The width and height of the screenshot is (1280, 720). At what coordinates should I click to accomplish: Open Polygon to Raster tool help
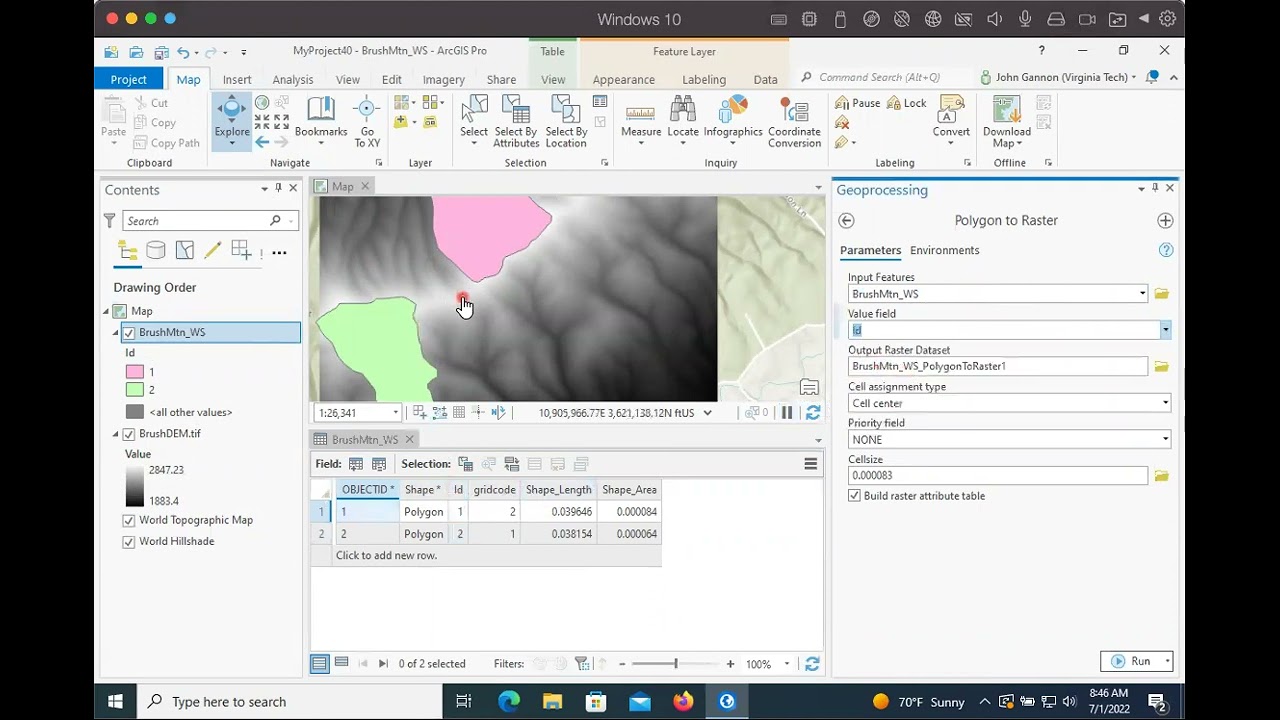coord(1165,250)
